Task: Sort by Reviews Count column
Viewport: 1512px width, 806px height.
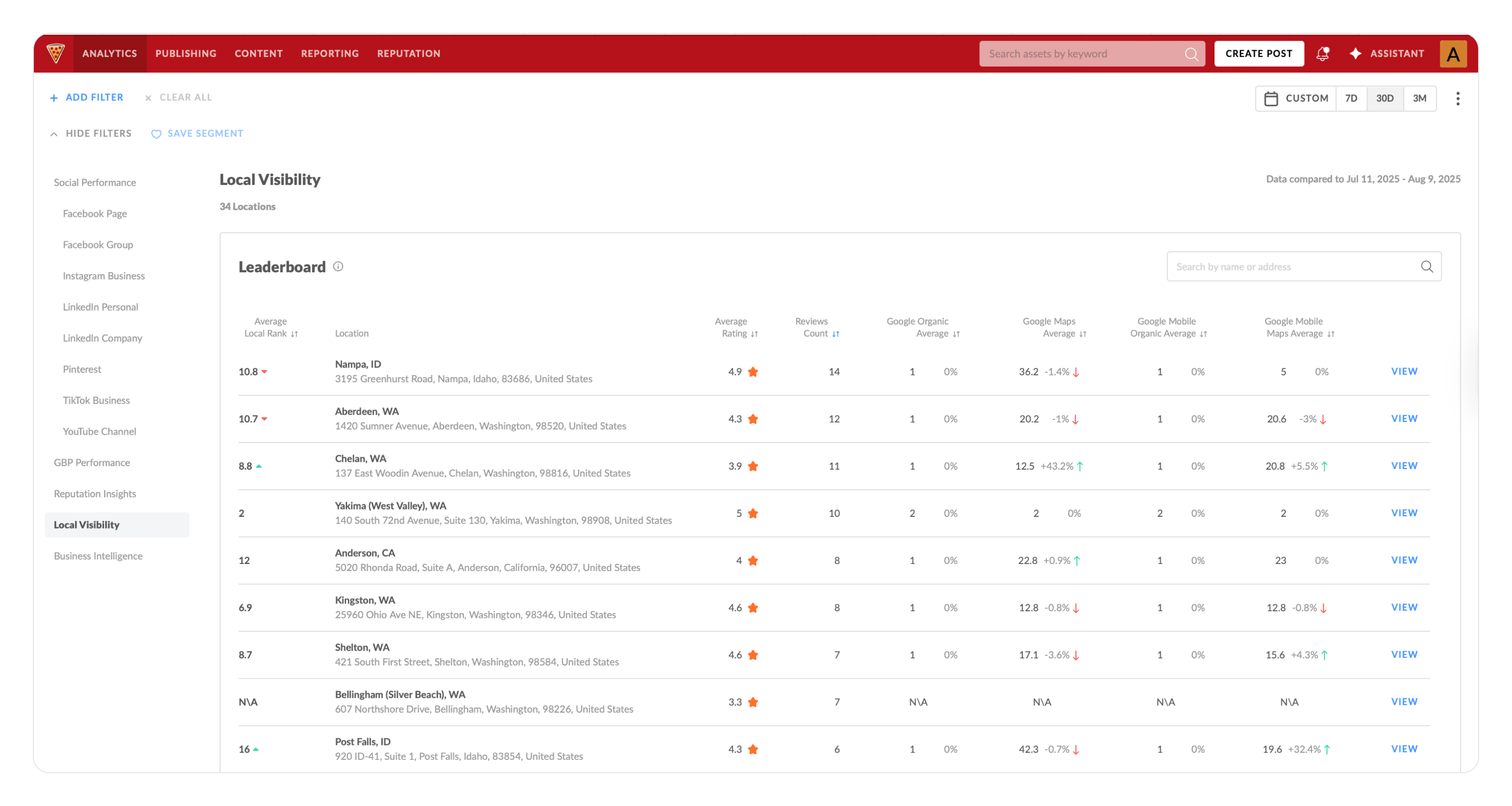Action: tap(835, 334)
